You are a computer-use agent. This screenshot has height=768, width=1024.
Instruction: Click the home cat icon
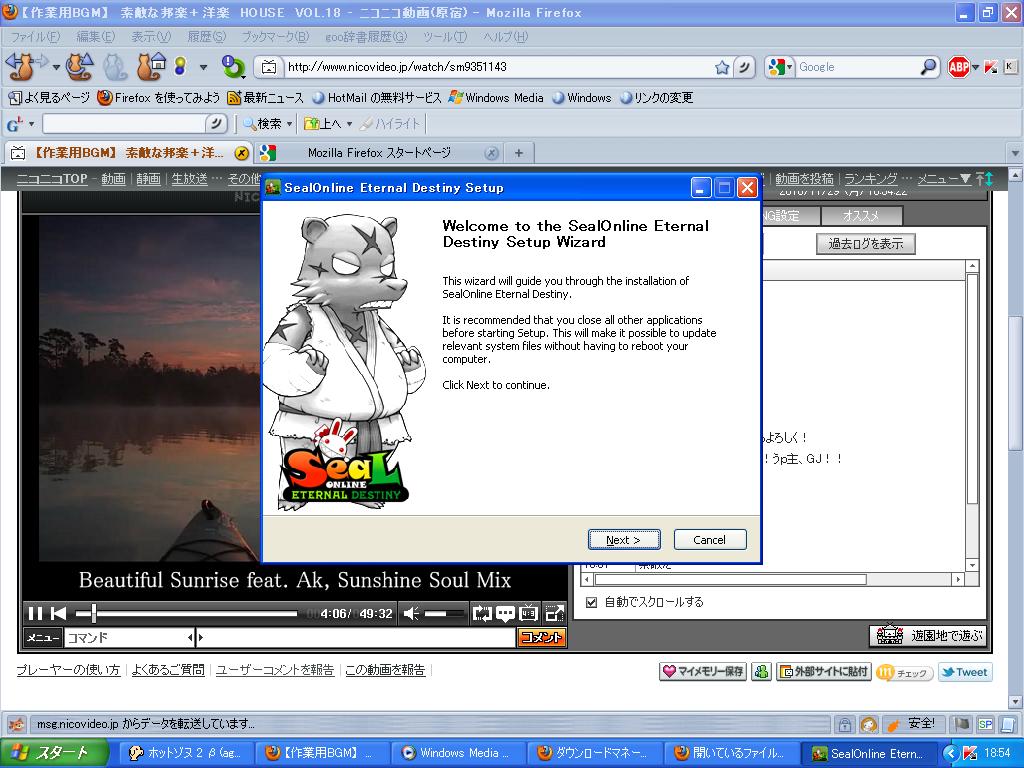150,67
